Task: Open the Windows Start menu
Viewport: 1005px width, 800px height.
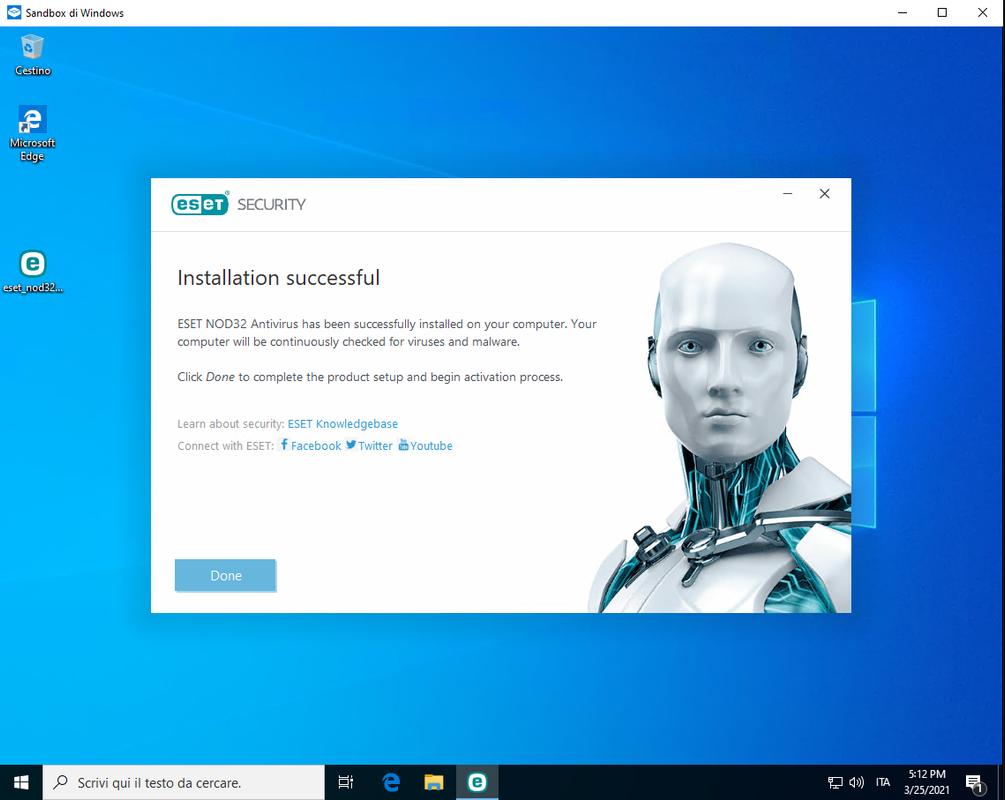Action: [x=21, y=782]
